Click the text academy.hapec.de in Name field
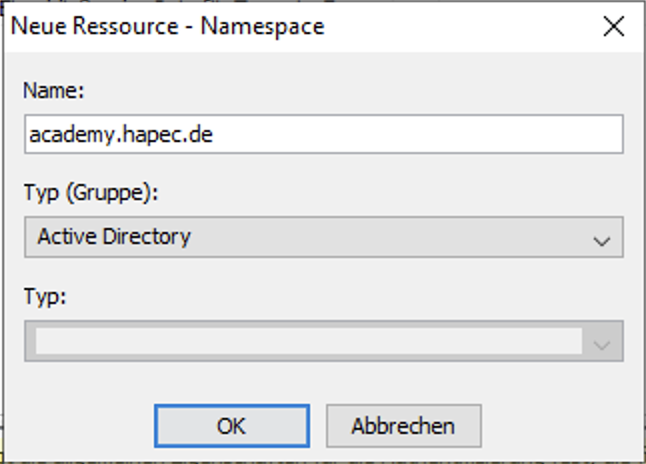646x464 pixels. point(120,135)
